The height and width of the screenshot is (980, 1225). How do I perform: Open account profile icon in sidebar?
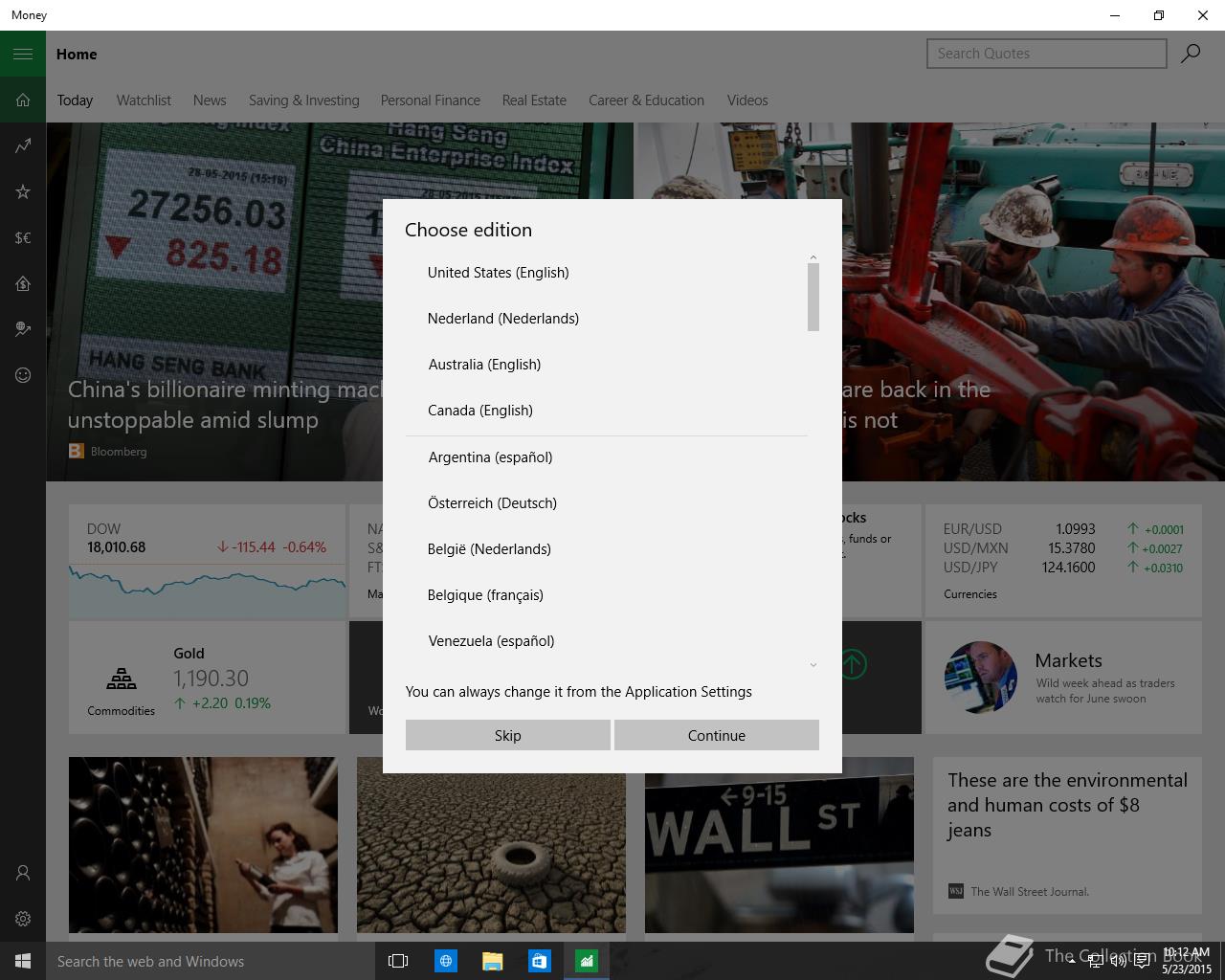[23, 873]
